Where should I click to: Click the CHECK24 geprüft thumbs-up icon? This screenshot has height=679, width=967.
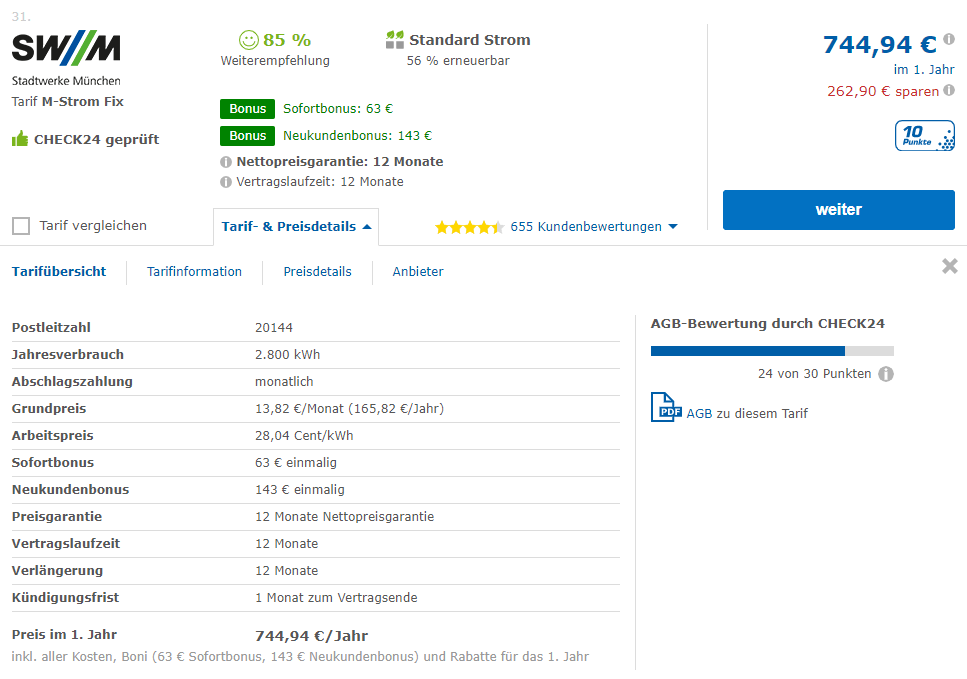tap(20, 138)
